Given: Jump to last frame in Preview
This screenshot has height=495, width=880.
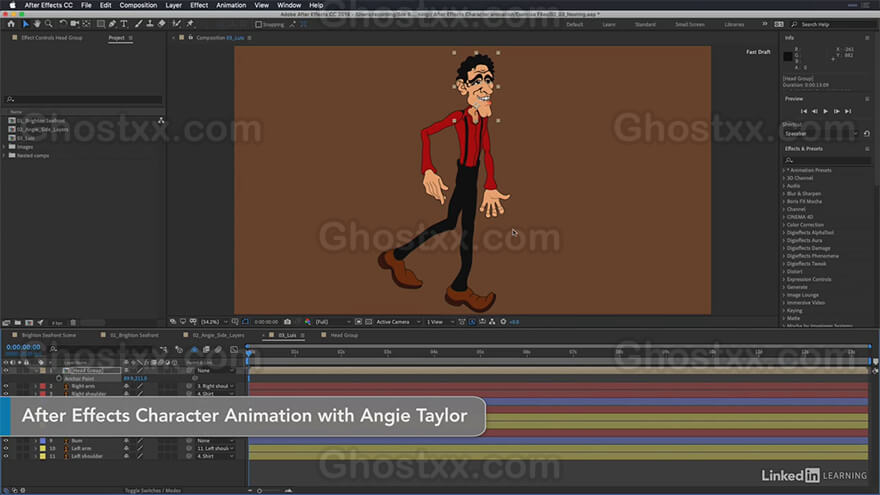Looking at the screenshot, I should pos(848,112).
